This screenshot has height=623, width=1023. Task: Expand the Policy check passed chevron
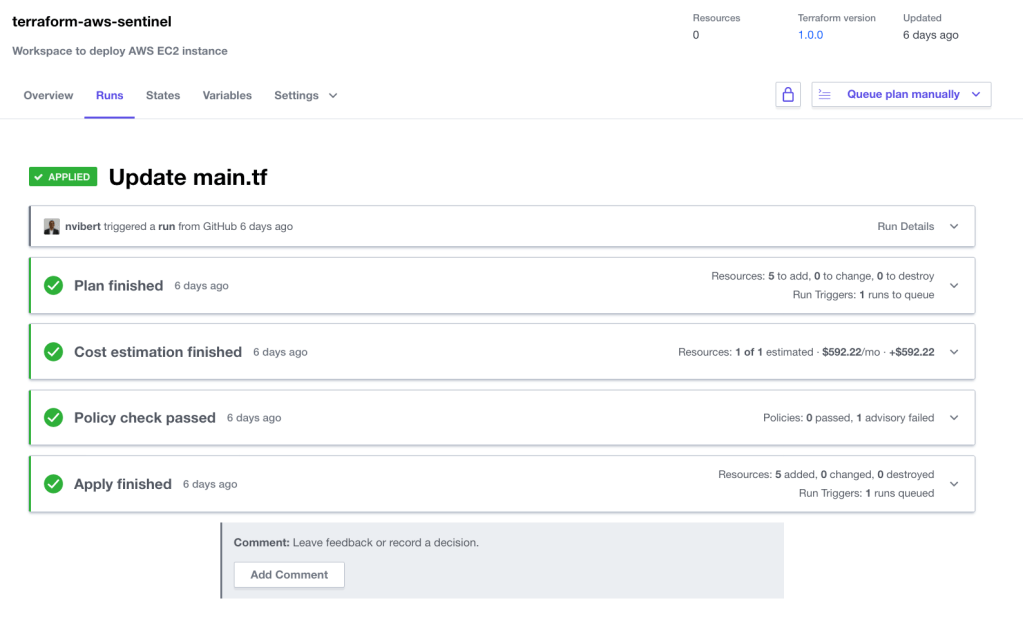tap(954, 418)
